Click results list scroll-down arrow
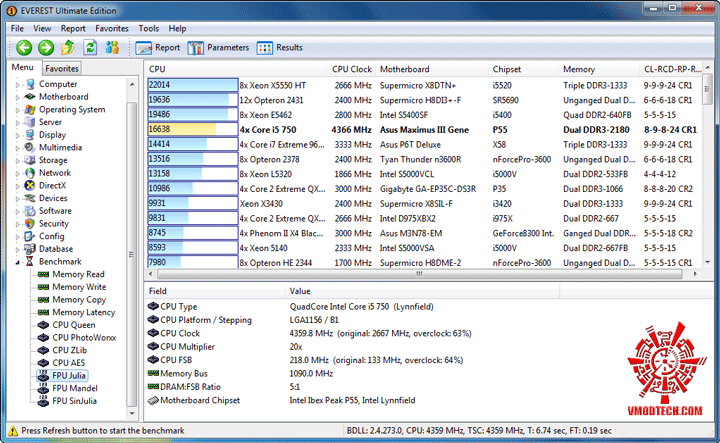Image resolution: width=720 pixels, height=443 pixels. point(707,263)
